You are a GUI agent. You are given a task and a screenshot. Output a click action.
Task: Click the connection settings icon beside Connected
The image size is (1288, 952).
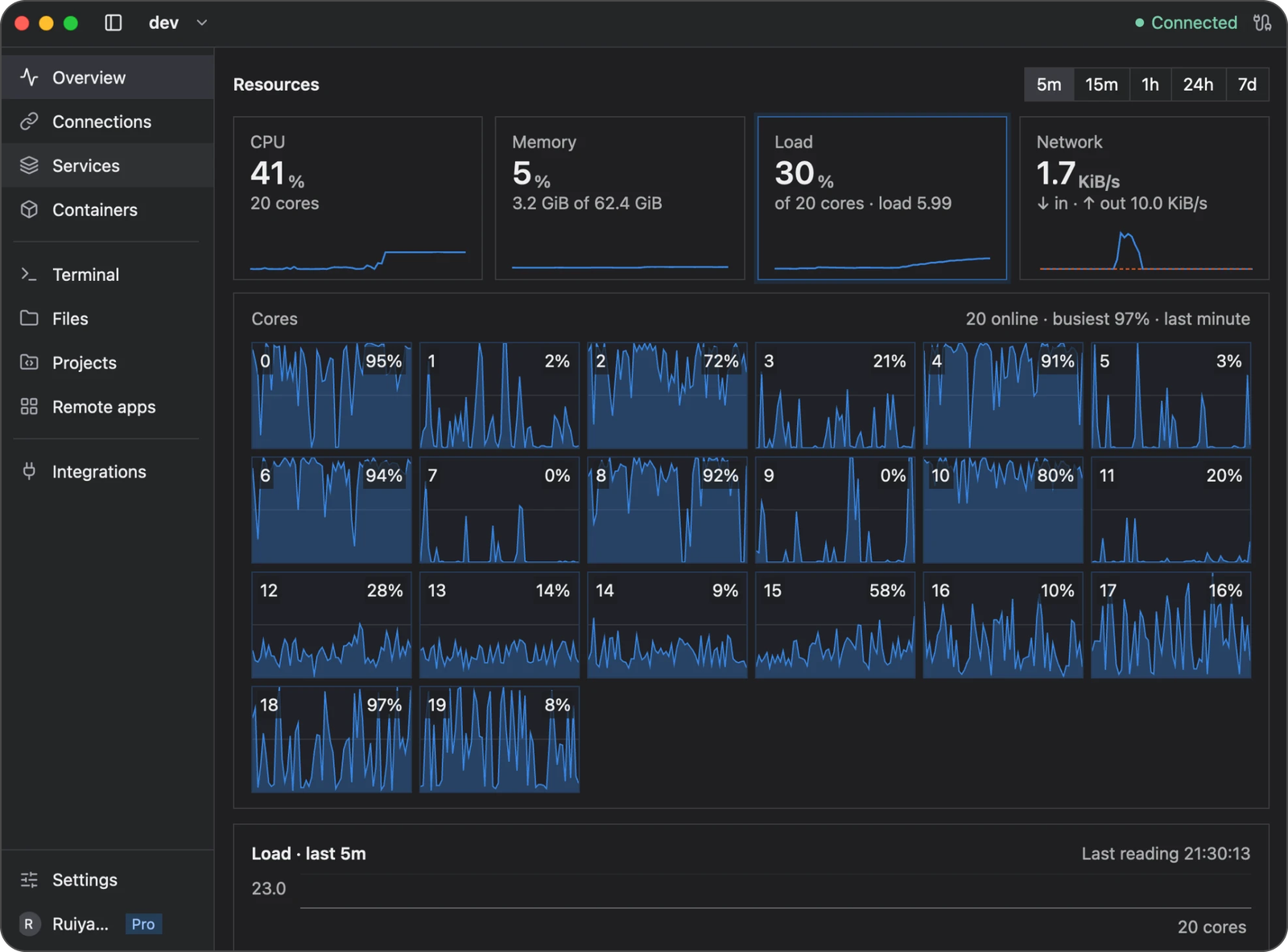click(x=1262, y=23)
